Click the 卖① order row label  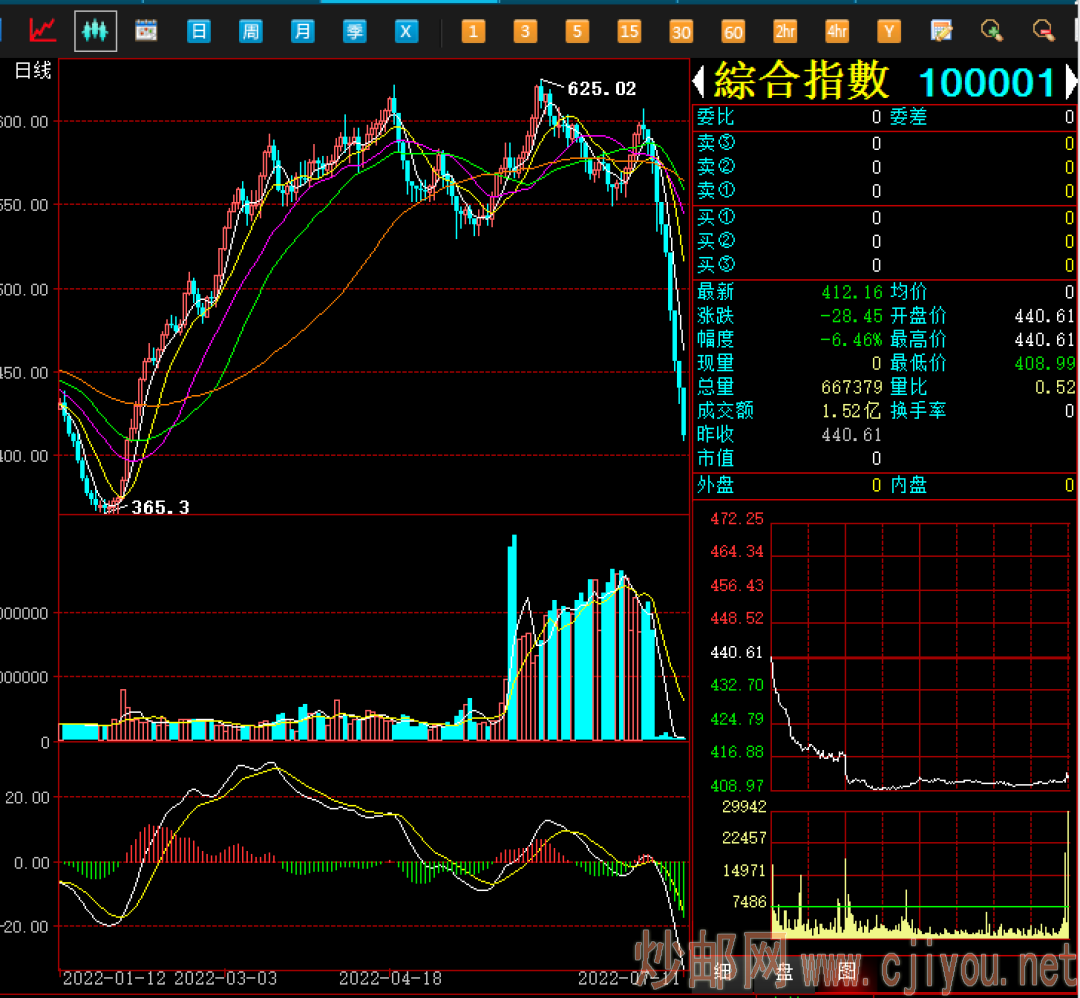pos(715,190)
